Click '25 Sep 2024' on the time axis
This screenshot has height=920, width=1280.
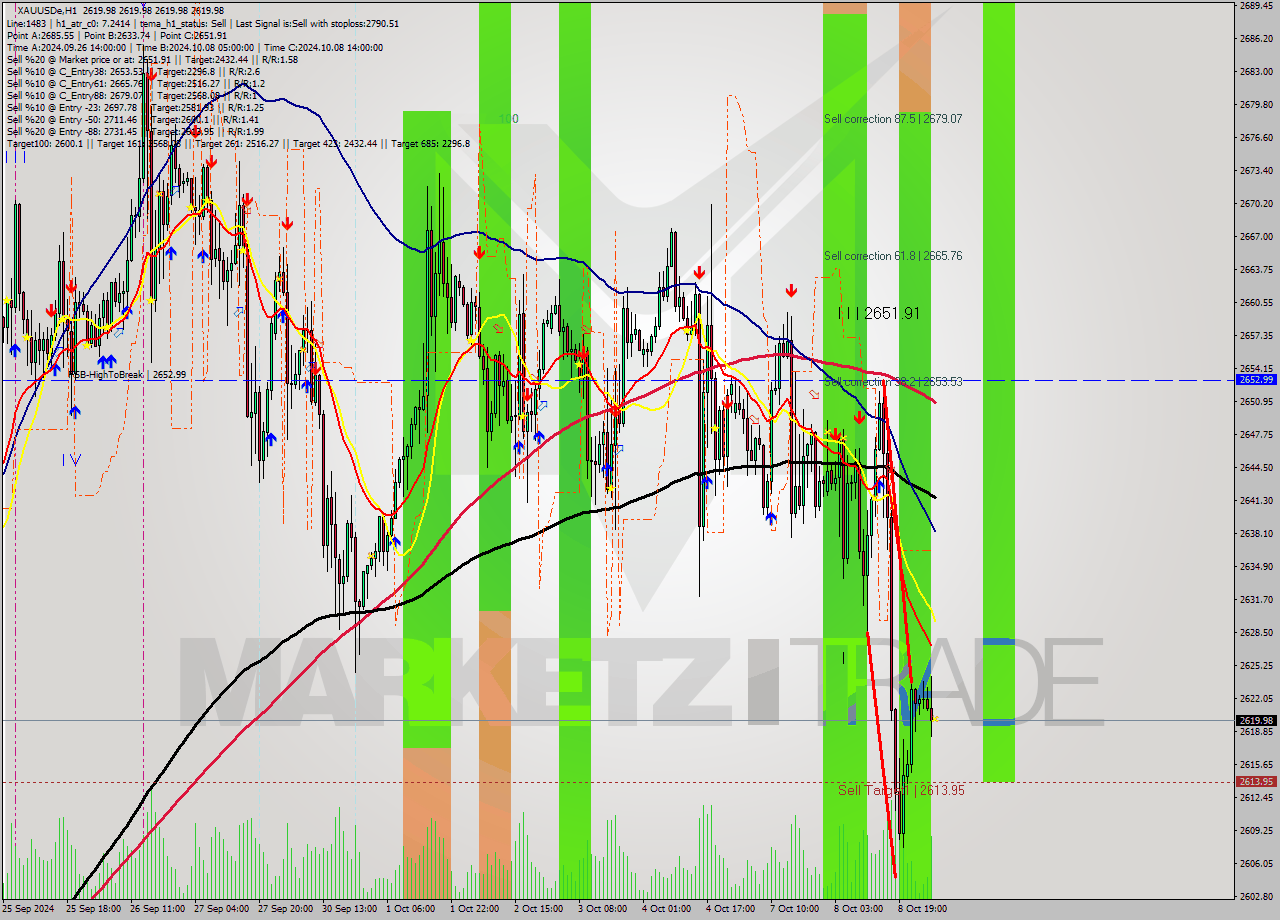coord(29,910)
